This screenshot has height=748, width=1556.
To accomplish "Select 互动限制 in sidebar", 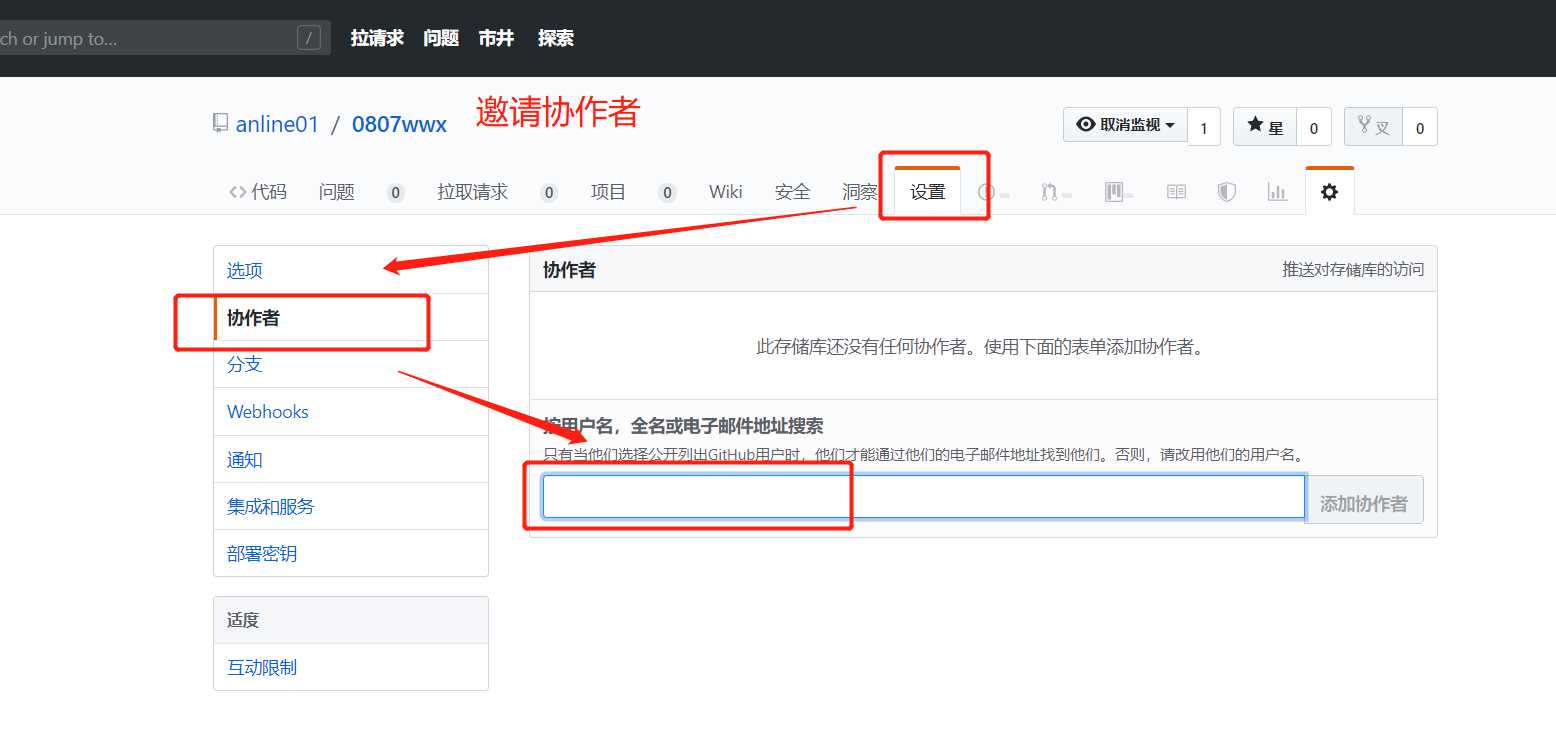I will point(351,667).
